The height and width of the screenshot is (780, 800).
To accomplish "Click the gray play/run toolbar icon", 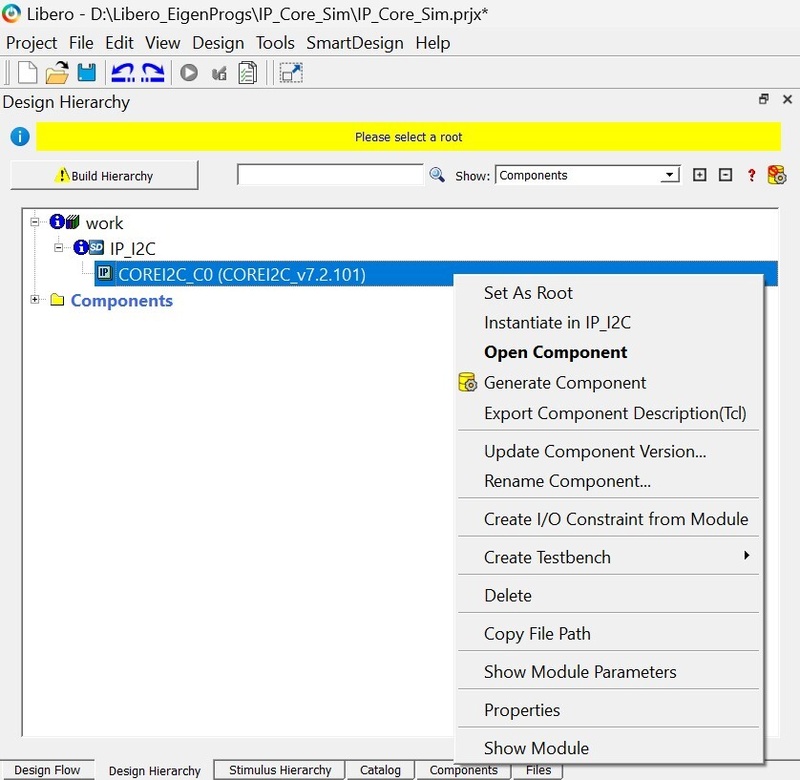I will tap(189, 72).
